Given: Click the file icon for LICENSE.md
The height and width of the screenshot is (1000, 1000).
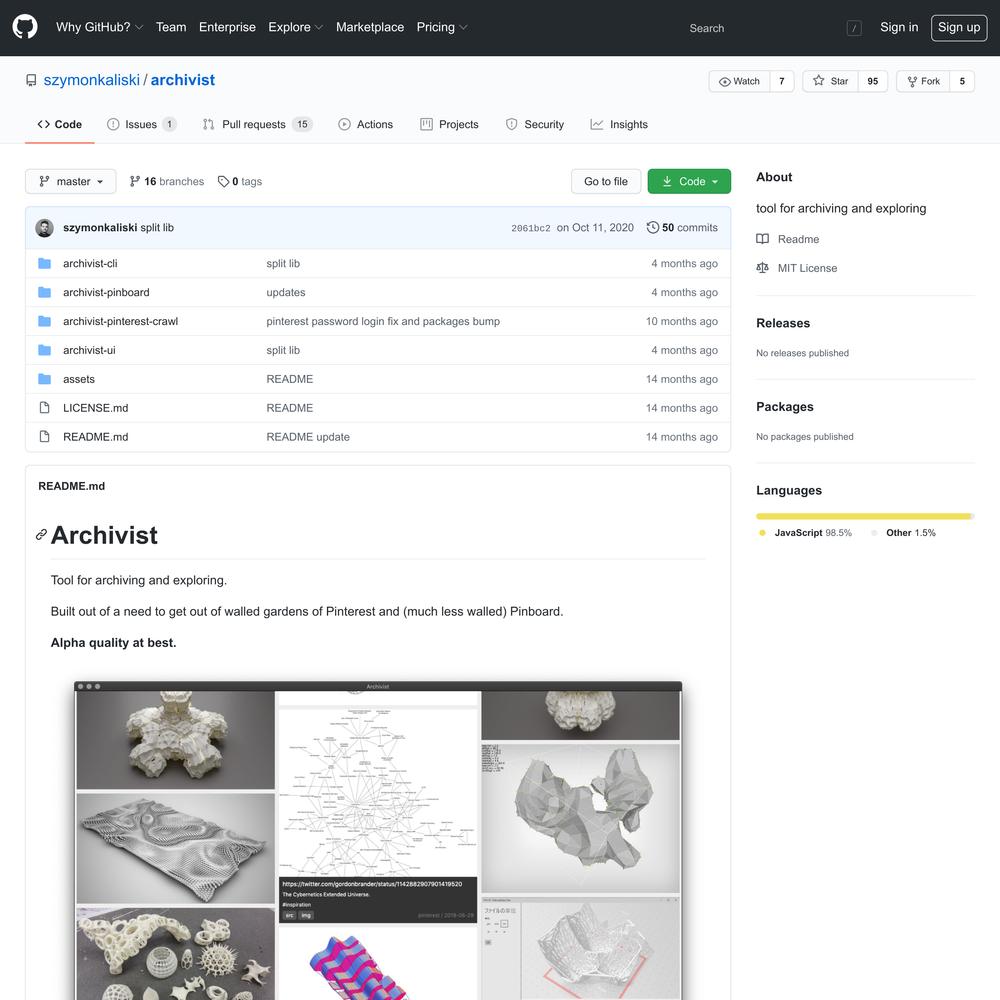Looking at the screenshot, I should 44,408.
